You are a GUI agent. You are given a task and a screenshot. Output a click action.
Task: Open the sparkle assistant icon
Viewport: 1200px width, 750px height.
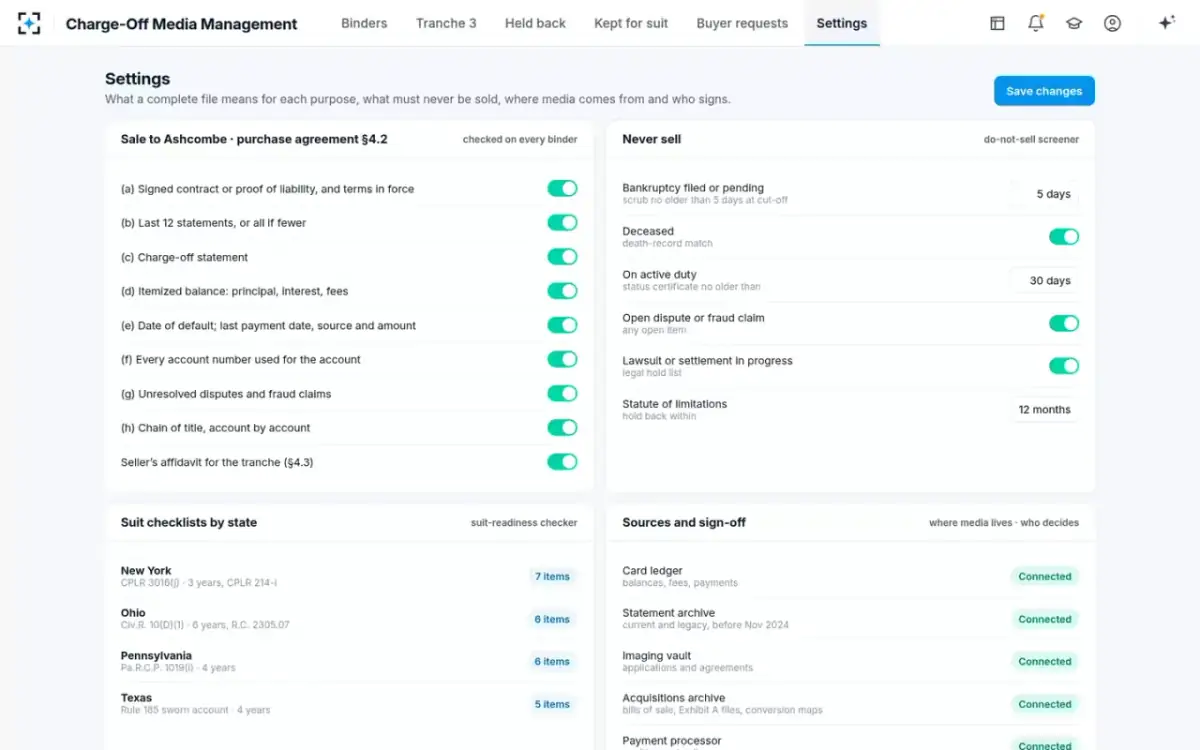tap(1166, 23)
